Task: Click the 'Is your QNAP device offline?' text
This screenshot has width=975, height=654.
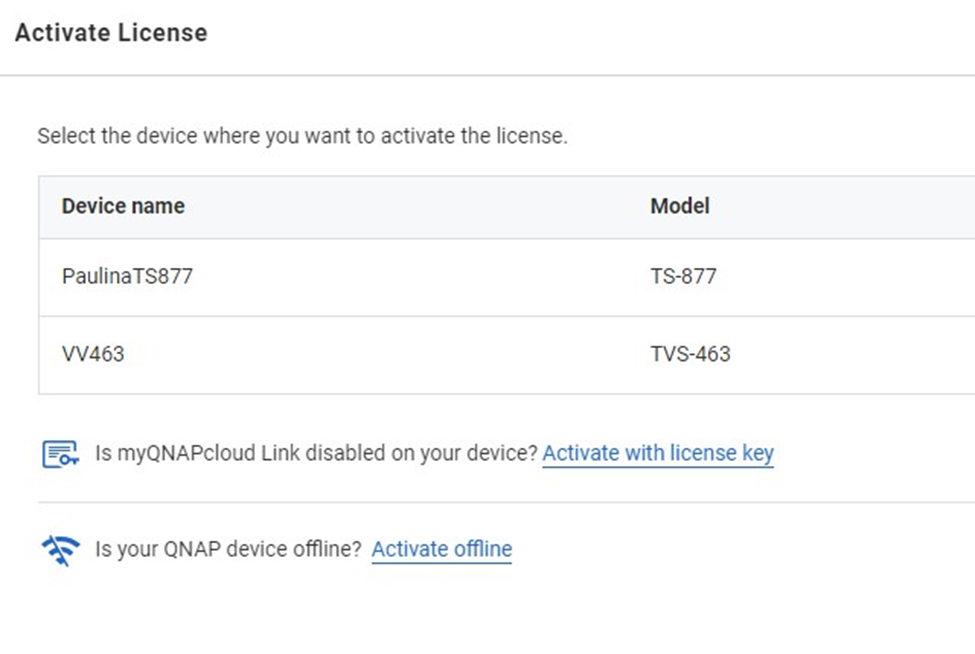Action: [x=228, y=549]
